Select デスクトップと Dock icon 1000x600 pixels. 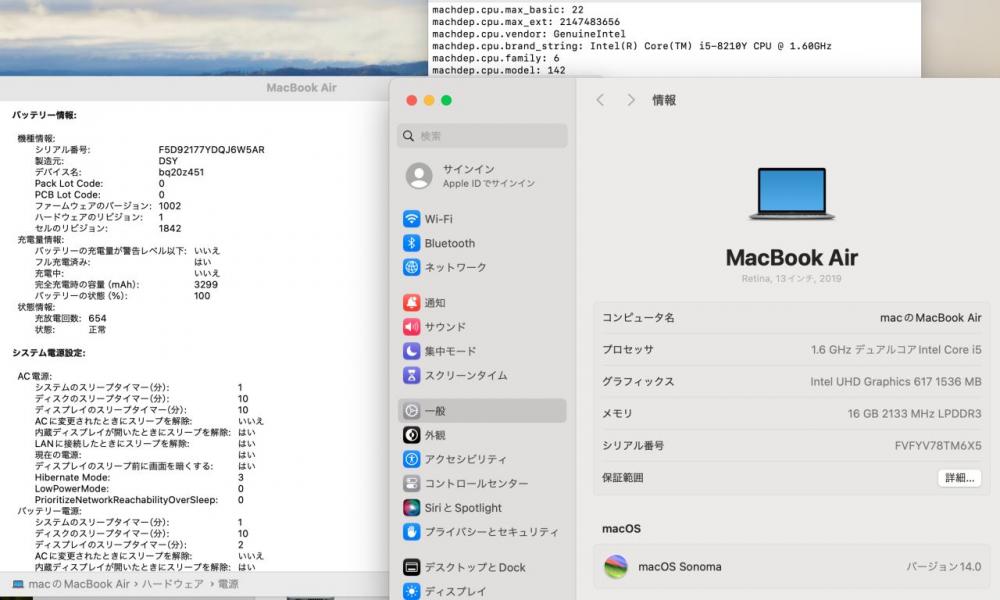(411, 567)
